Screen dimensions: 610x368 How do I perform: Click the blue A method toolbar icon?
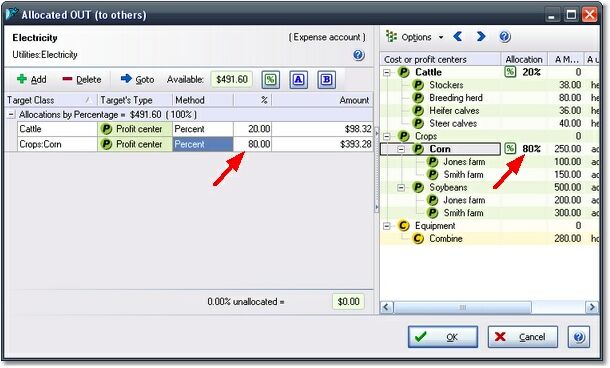pyautogui.click(x=298, y=80)
